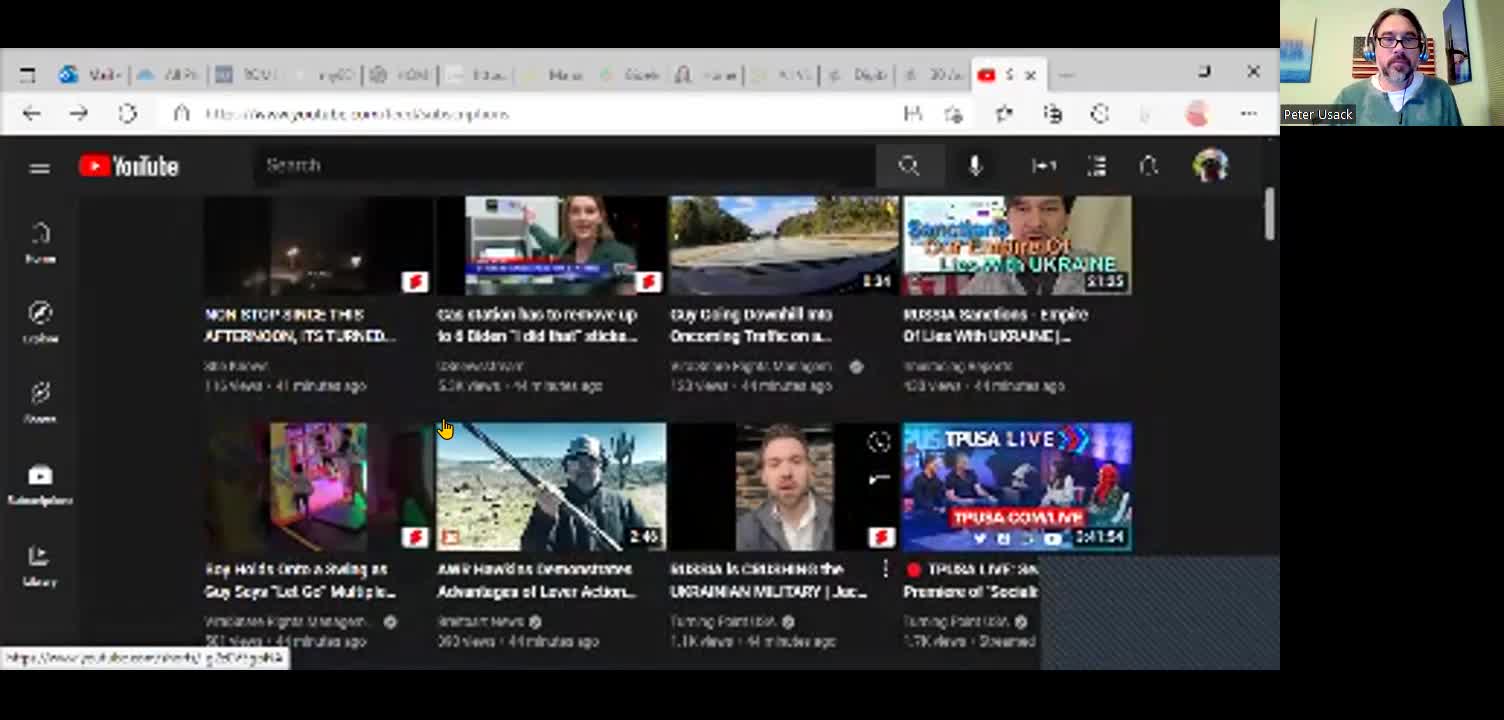Open three-dot menu for RUSSIA Is CRUSHING video

(885, 569)
